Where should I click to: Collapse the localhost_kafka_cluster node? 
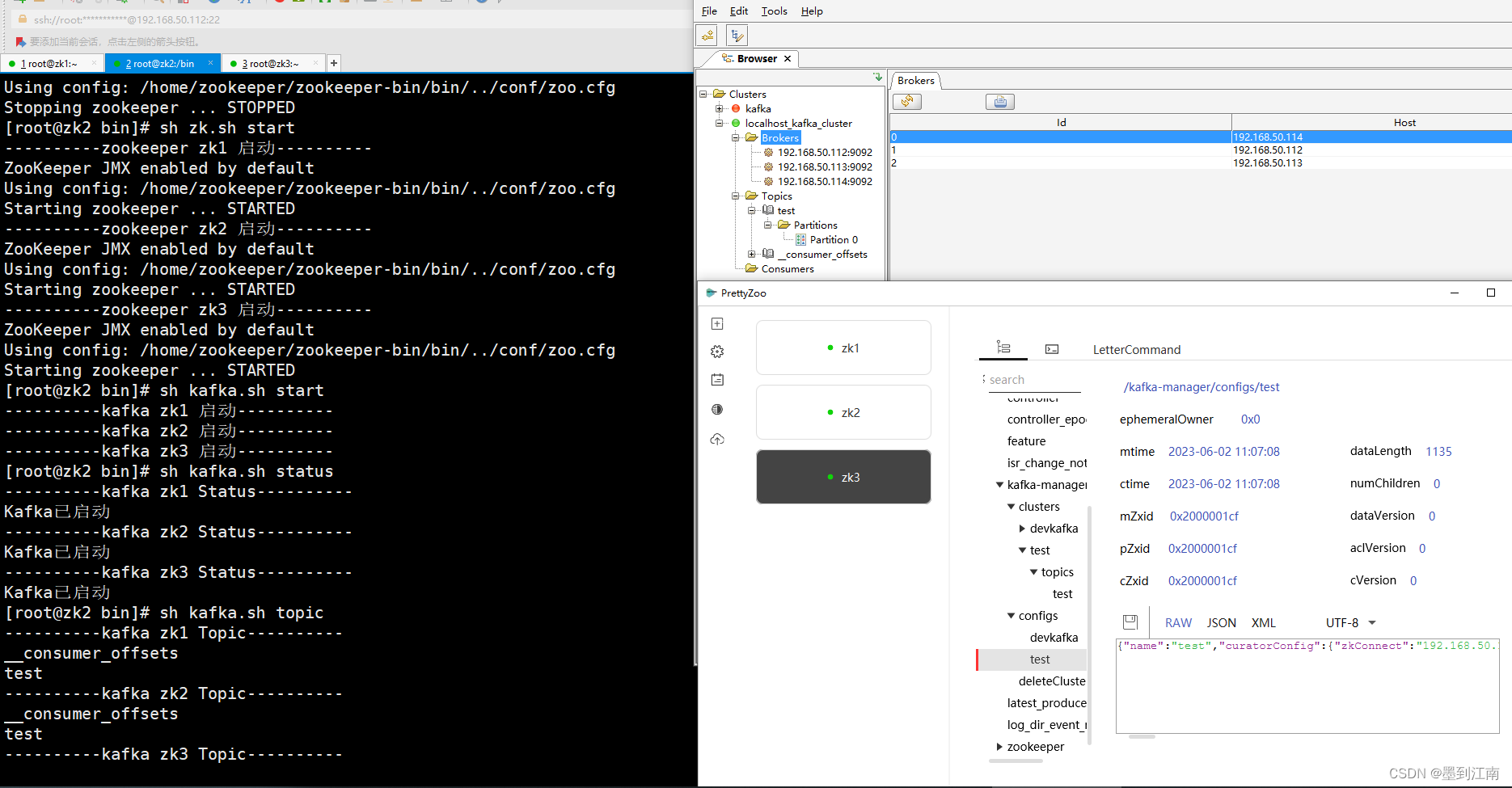[x=720, y=123]
